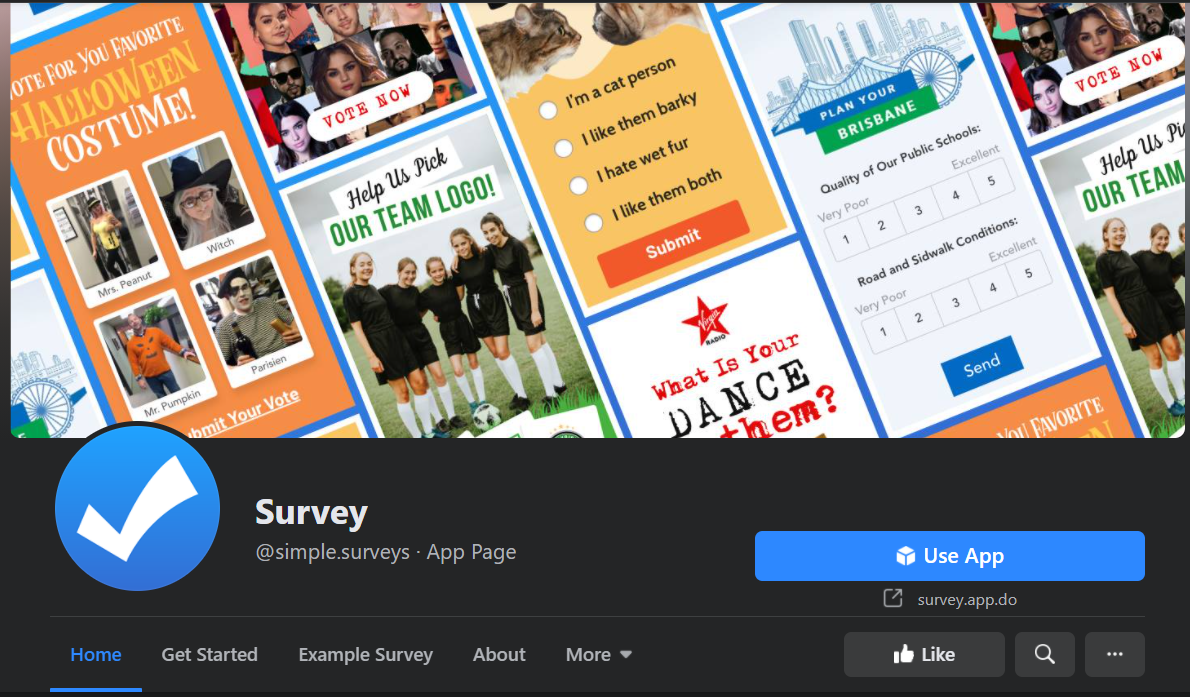Click the blue Use App button

point(949,556)
